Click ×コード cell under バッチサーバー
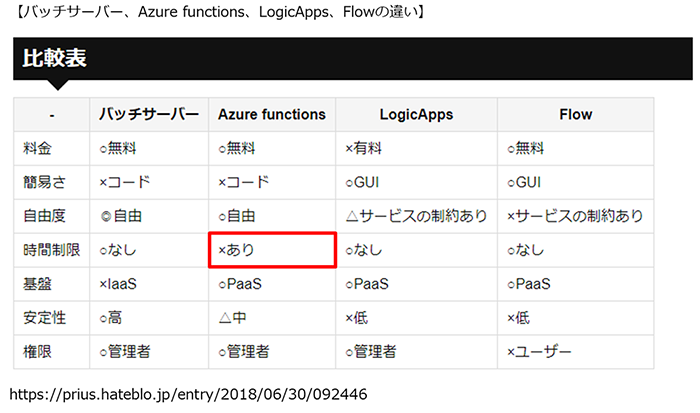This screenshot has height=413, width=700. pyautogui.click(x=149, y=182)
